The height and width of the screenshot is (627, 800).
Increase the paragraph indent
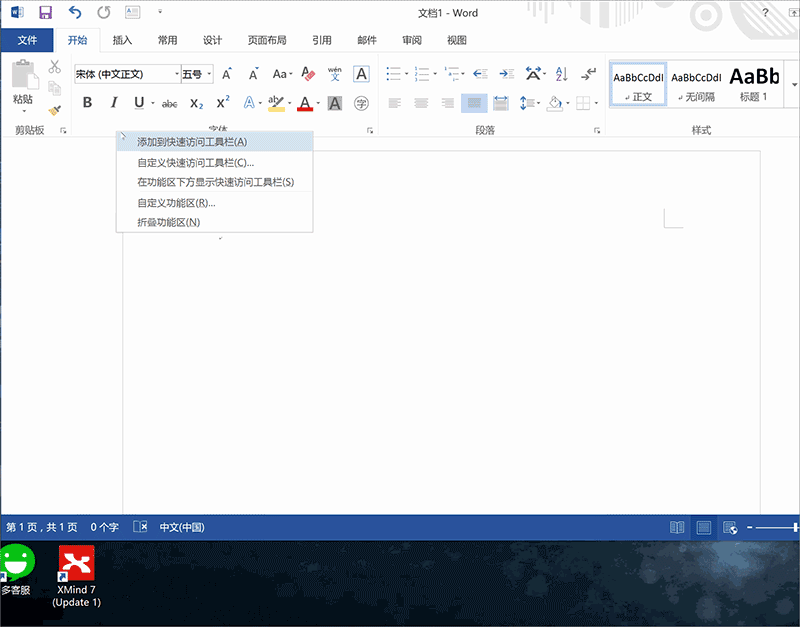(x=507, y=74)
